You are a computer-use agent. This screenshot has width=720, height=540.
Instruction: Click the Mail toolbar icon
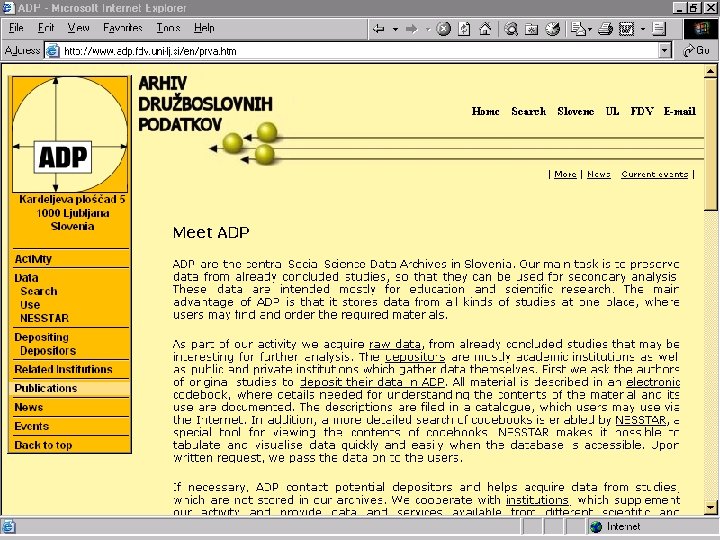pyautogui.click(x=578, y=28)
